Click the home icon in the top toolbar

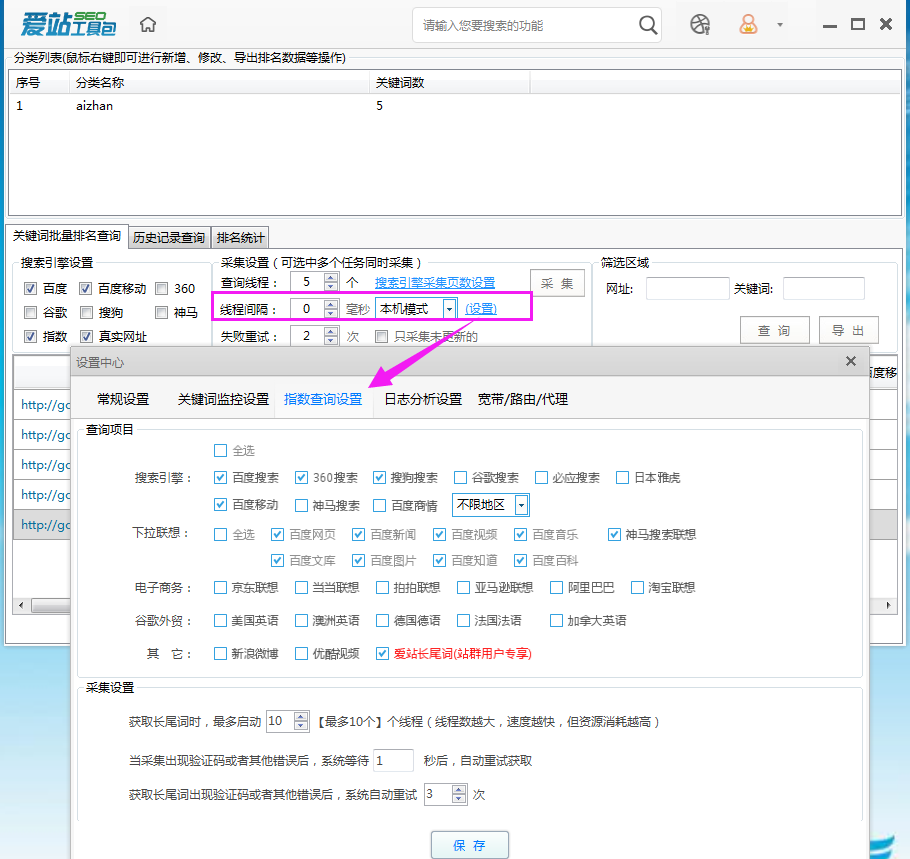click(x=146, y=24)
